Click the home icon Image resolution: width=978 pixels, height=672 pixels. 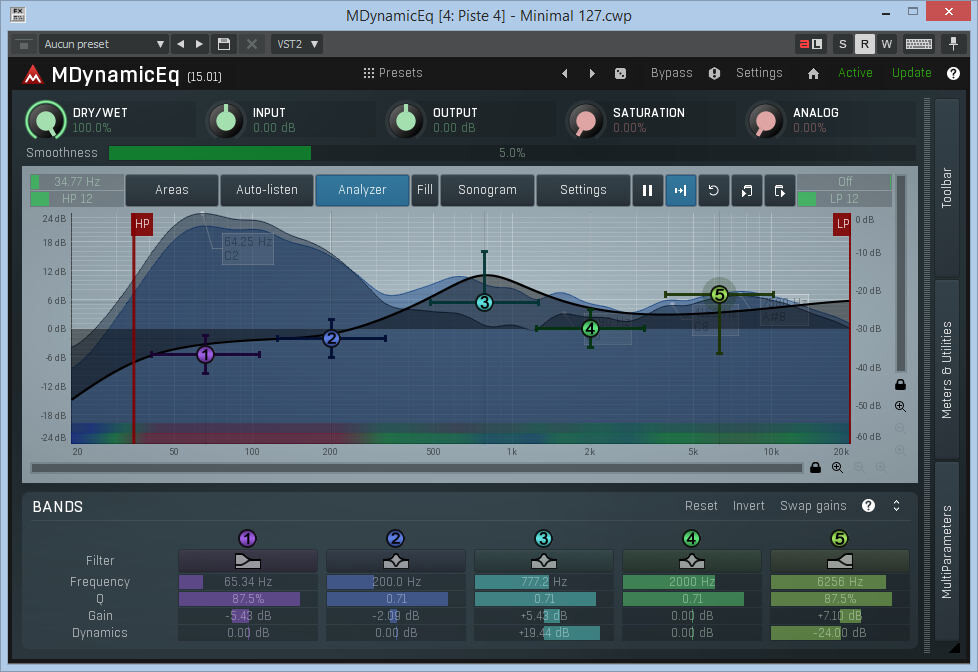[x=813, y=74]
